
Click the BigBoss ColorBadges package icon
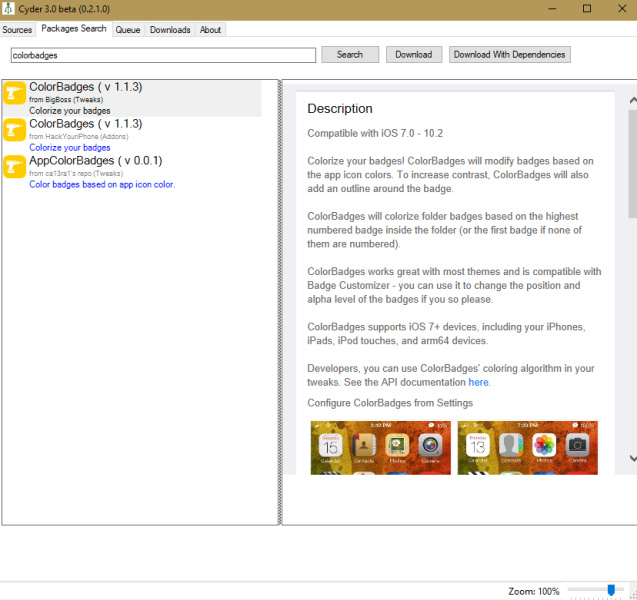point(15,97)
